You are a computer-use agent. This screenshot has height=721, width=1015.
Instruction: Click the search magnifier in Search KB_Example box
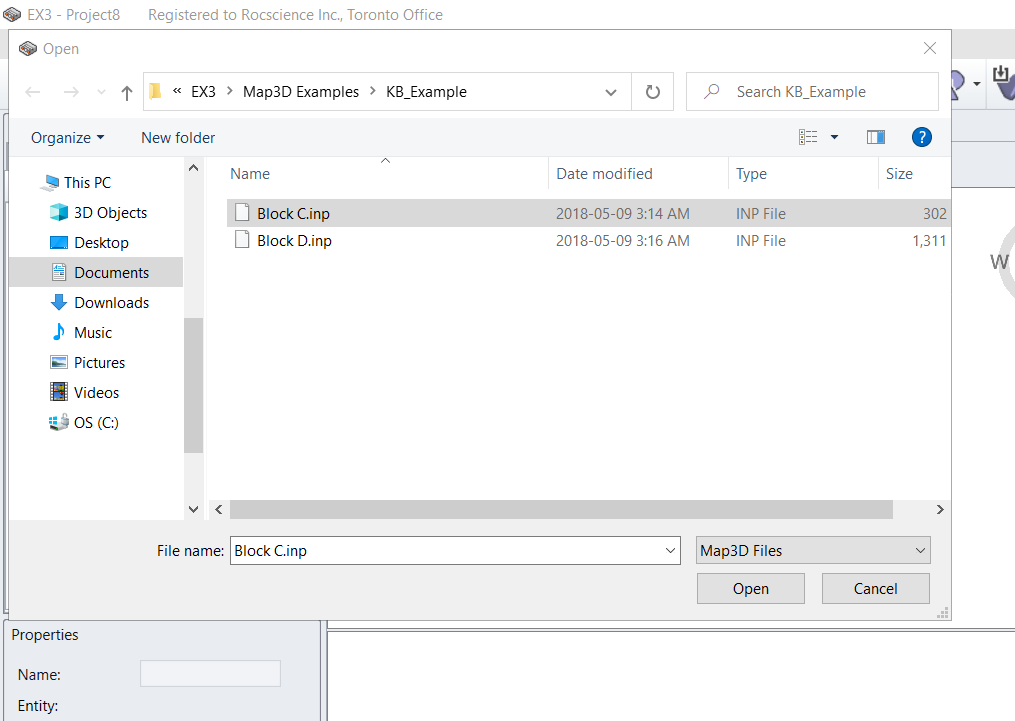710,91
